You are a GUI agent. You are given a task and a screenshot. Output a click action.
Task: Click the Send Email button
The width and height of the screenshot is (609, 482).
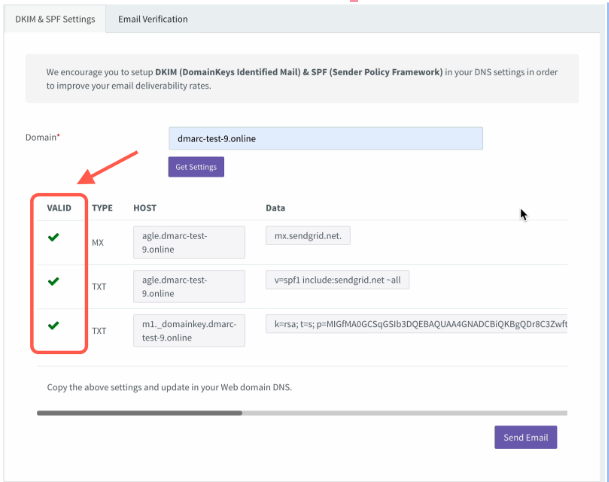tap(525, 437)
